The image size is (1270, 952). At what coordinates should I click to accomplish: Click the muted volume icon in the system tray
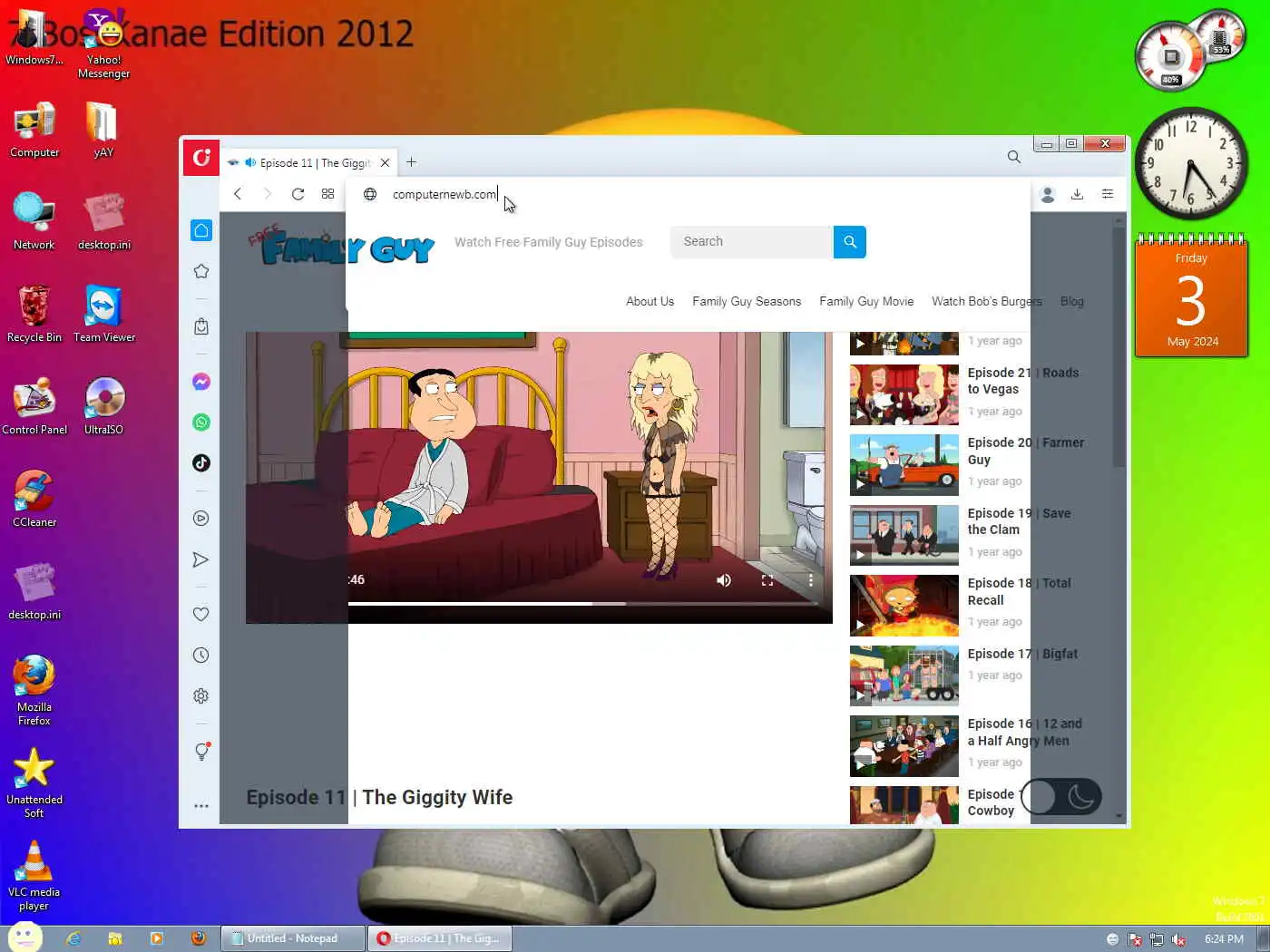coord(1178,939)
